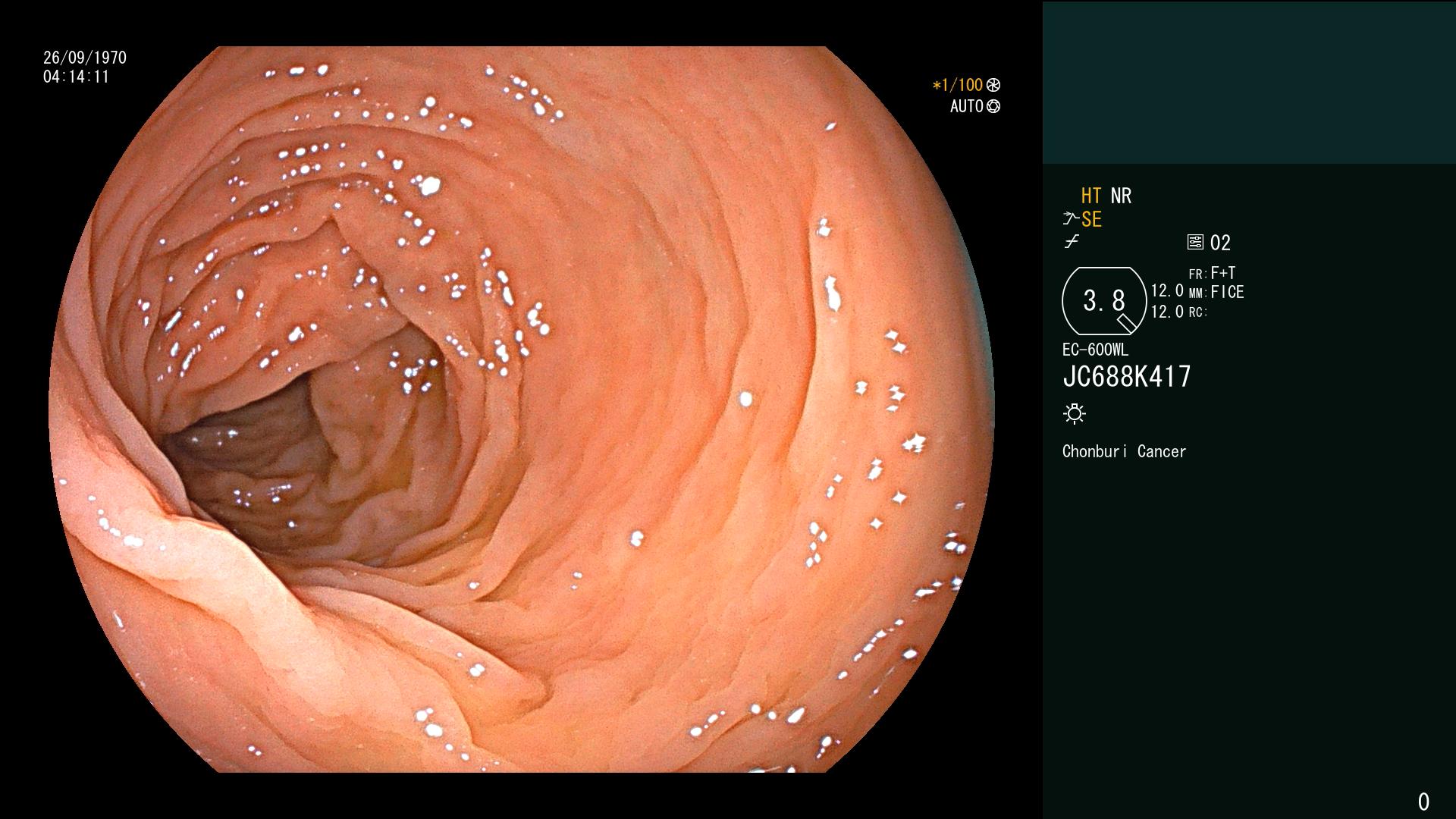Click the light source lamp icon
This screenshot has height=819, width=1456.
pos(1075,414)
